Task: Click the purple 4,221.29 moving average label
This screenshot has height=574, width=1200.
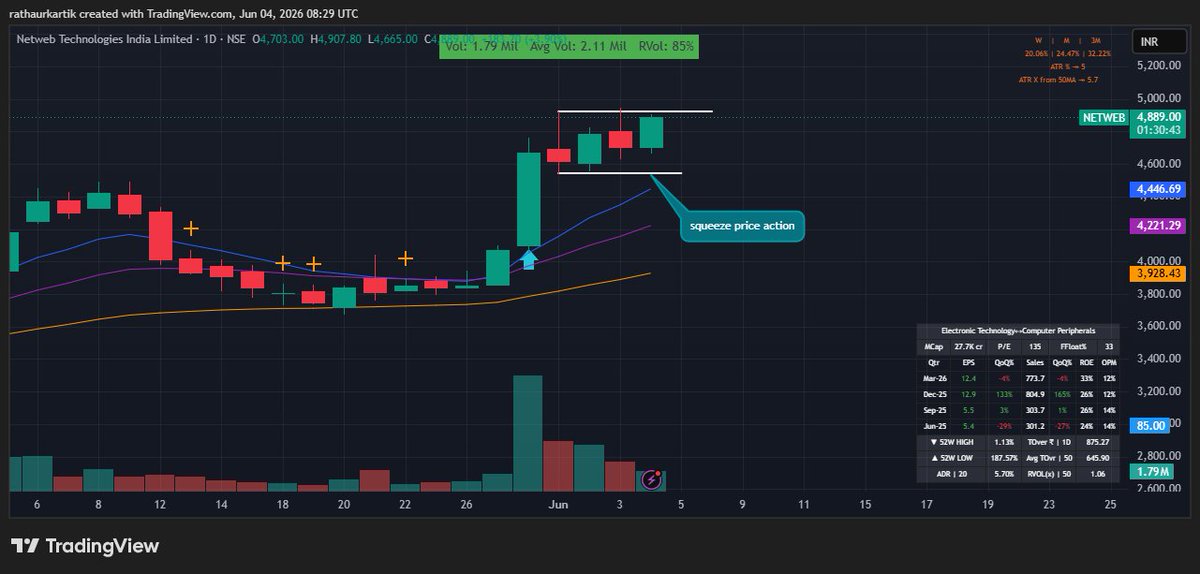Action: coord(1158,226)
